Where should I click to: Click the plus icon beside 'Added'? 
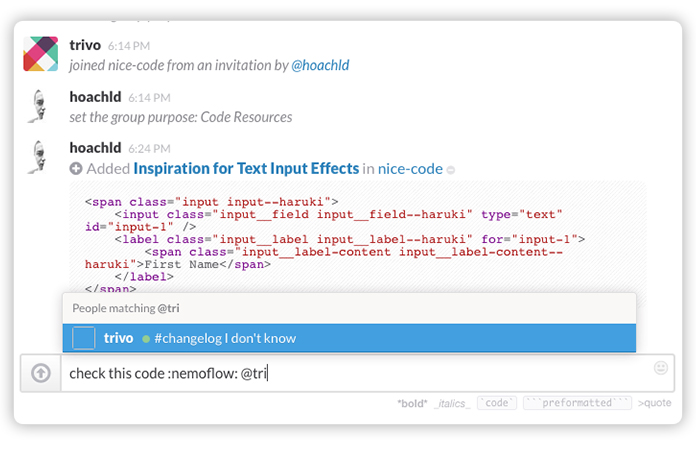[x=76, y=169]
